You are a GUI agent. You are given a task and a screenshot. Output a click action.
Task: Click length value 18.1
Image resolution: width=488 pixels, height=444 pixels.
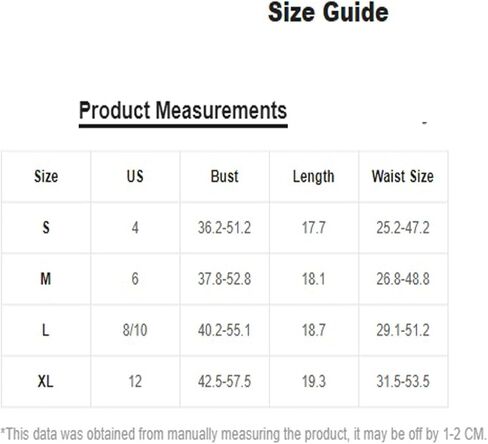click(313, 279)
